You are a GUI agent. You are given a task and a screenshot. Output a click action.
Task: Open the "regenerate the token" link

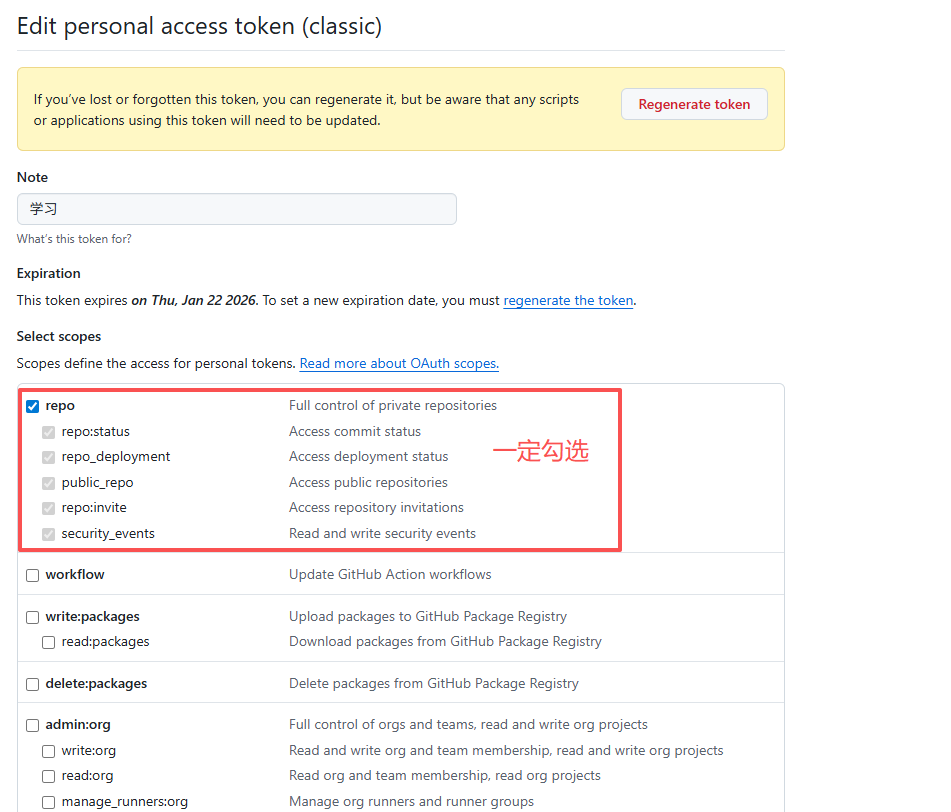pyautogui.click(x=568, y=300)
